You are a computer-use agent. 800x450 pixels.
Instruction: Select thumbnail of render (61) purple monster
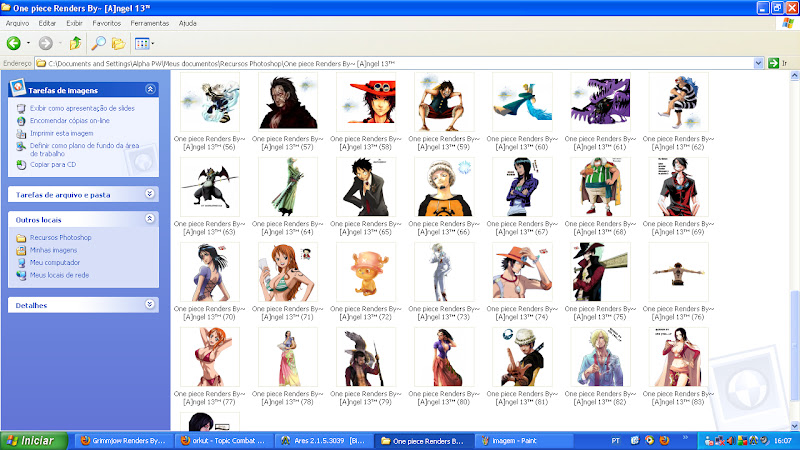tap(600, 102)
